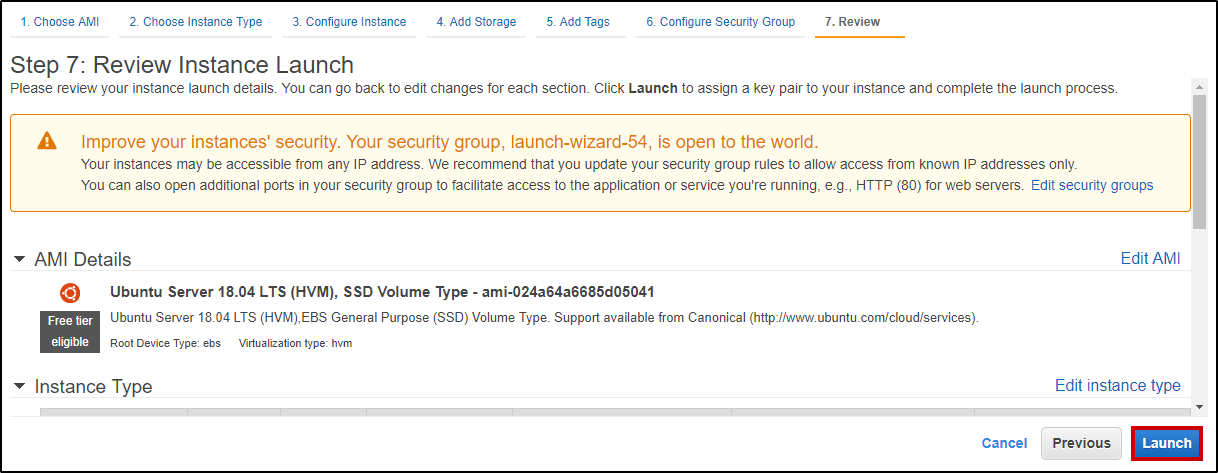
Task: Open the Edit security groups link
Action: point(1092,185)
